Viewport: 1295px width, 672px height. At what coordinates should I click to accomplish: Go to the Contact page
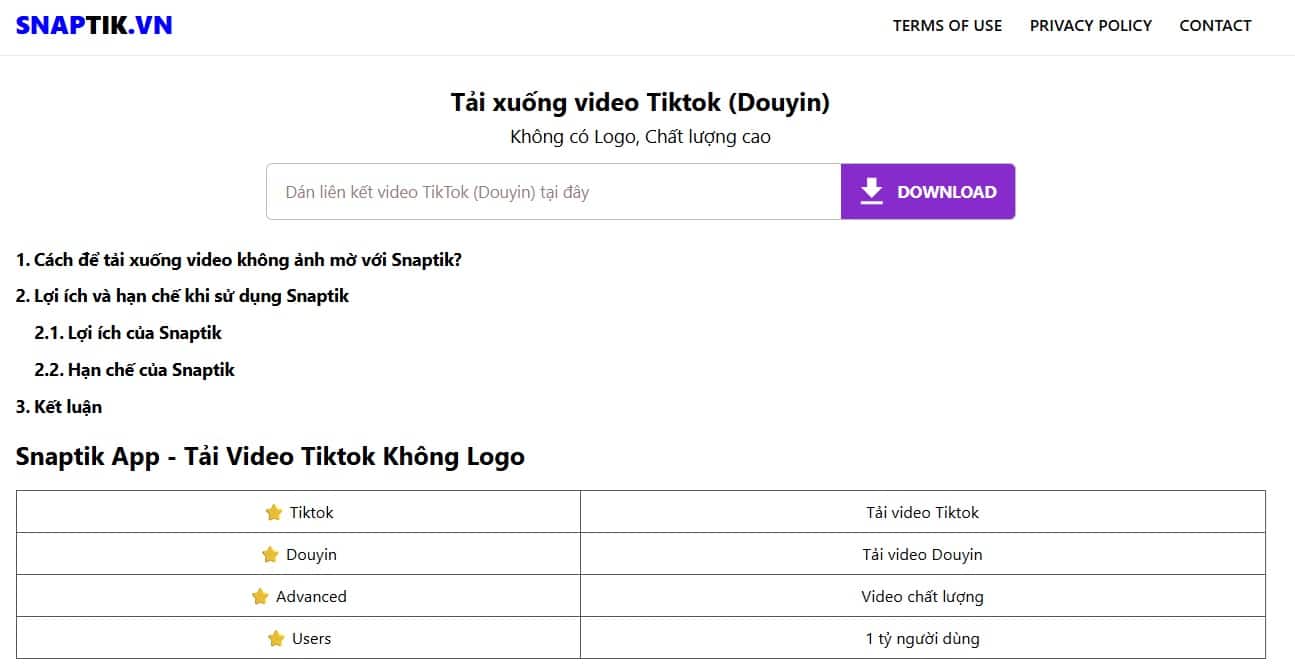click(x=1215, y=26)
